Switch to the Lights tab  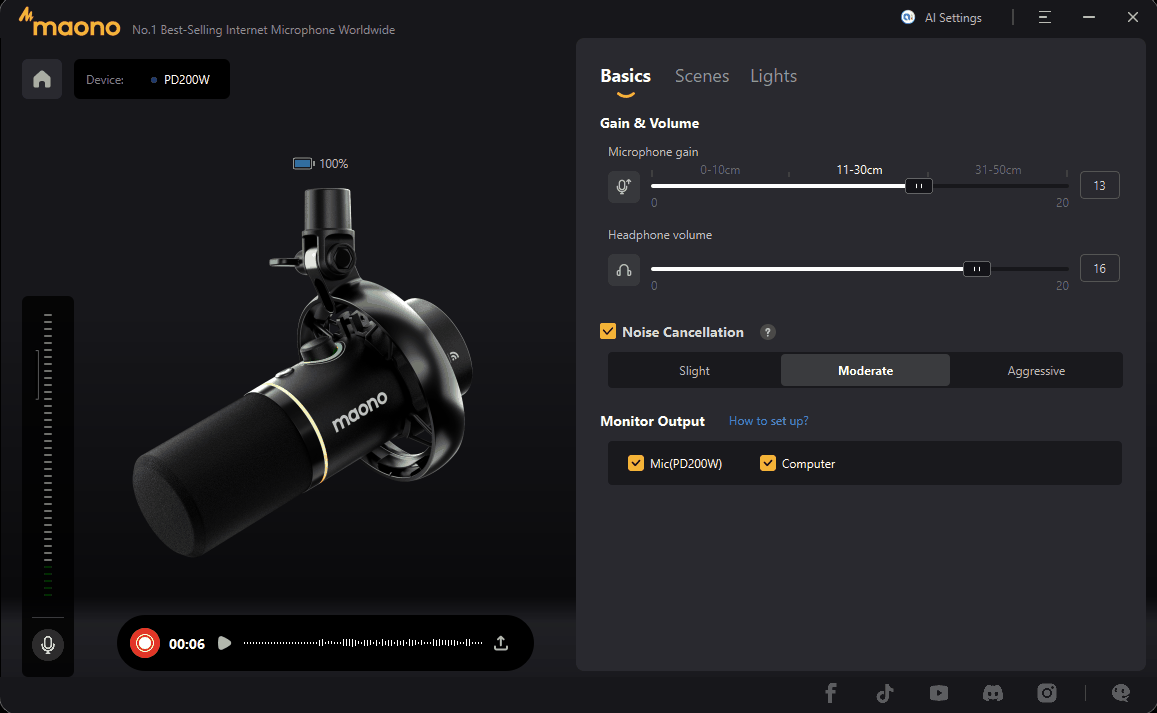(773, 76)
